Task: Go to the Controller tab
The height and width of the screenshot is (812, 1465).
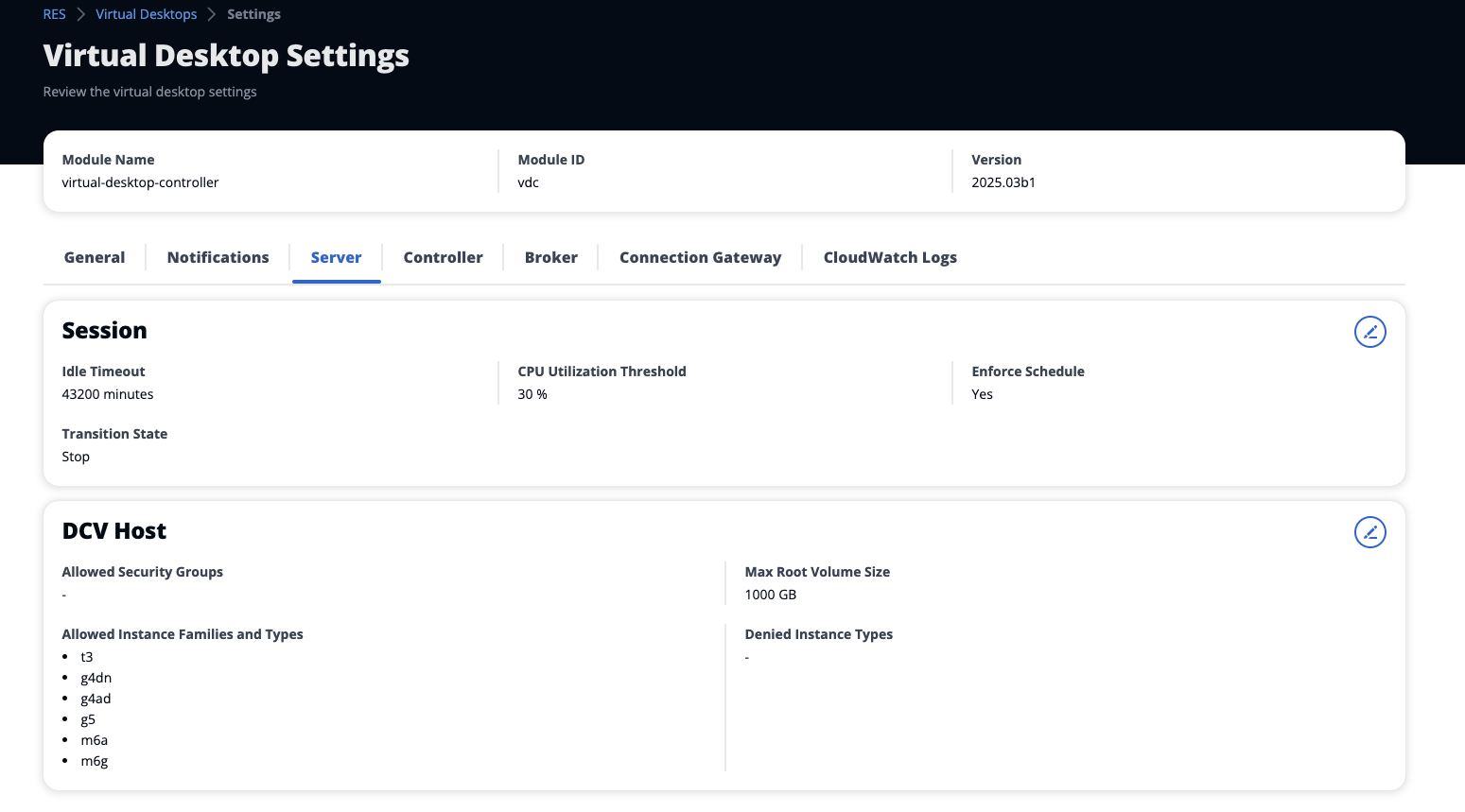Action: pyautogui.click(x=443, y=257)
